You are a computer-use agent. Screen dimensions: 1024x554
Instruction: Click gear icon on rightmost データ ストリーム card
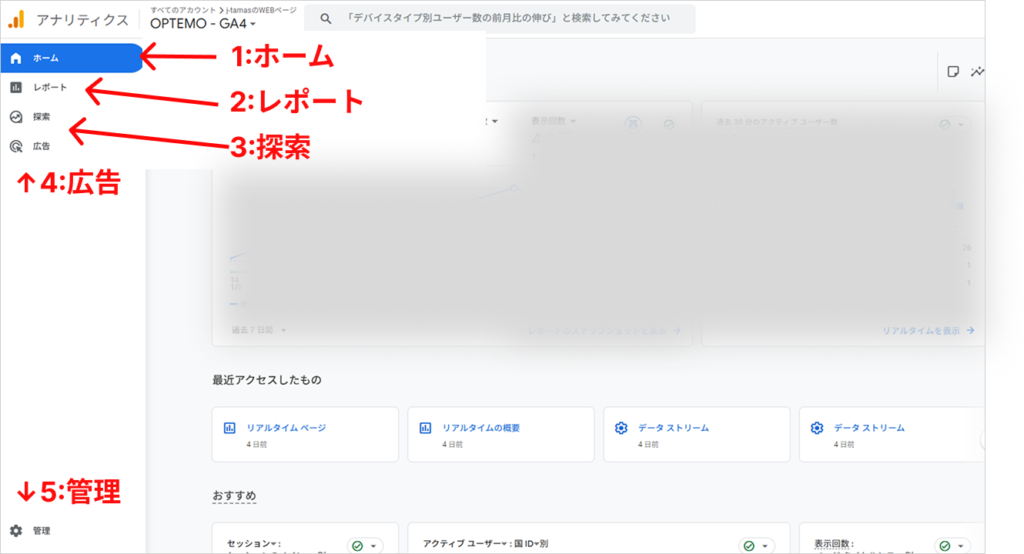click(x=817, y=428)
